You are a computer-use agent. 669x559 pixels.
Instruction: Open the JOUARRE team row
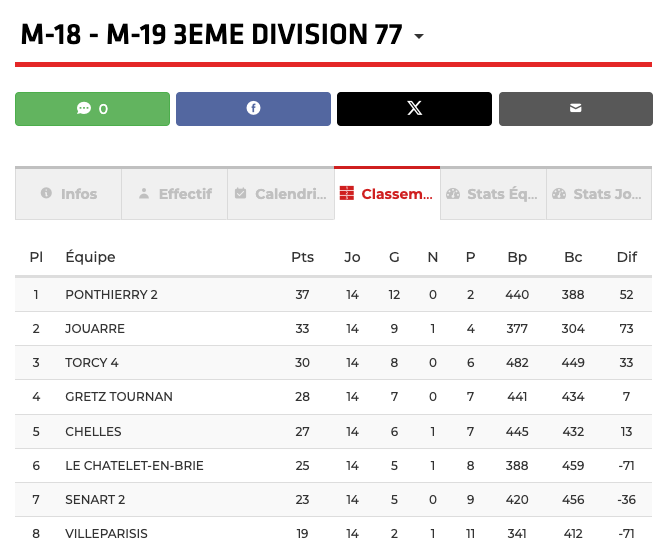(x=95, y=329)
